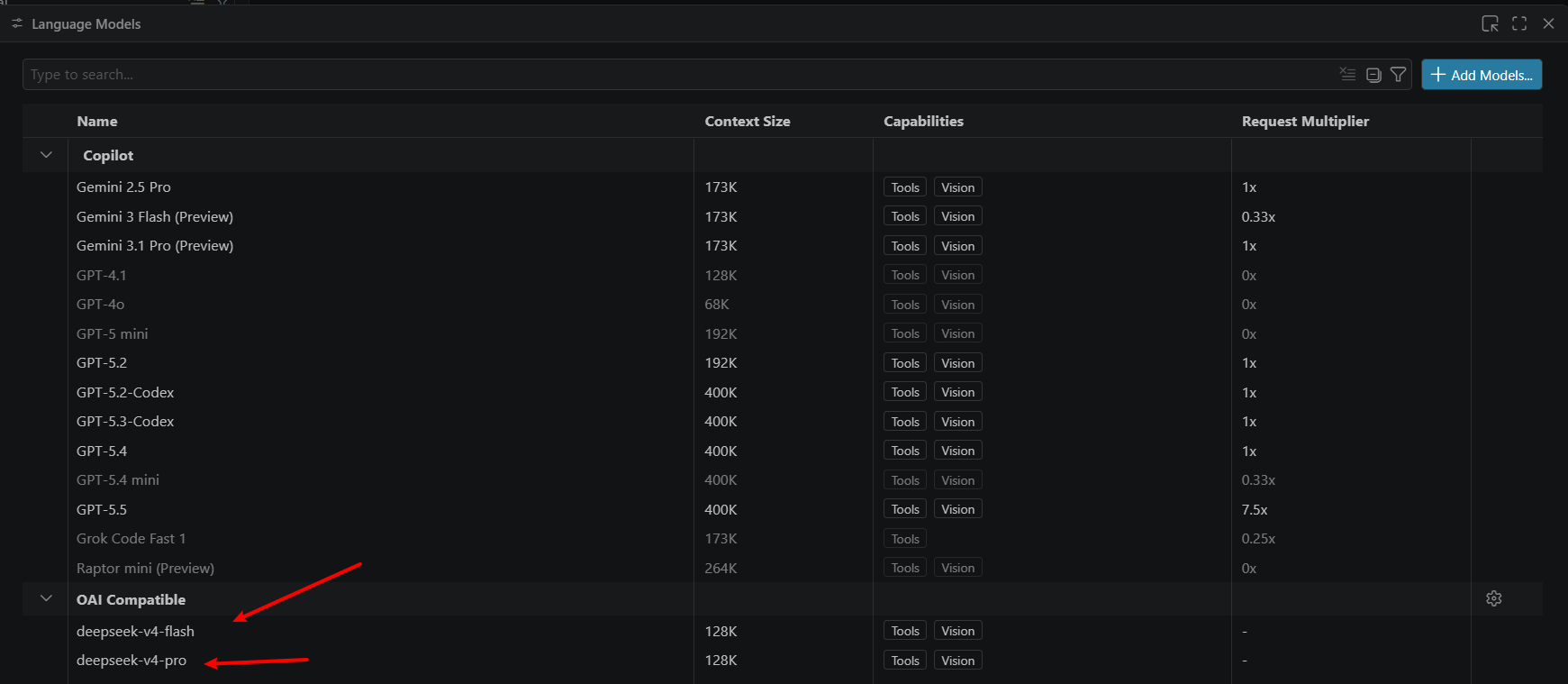Click the Vision badge for GPT-4o
The image size is (1568, 684).
coord(958,305)
